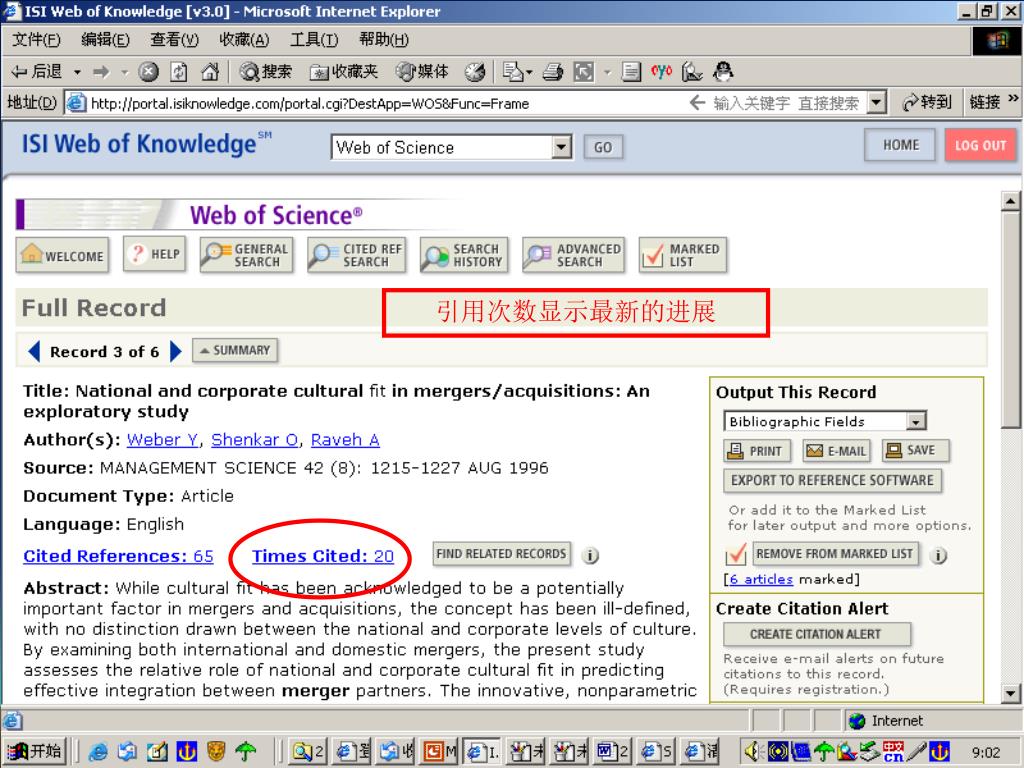Open the 文件(F) menu
The image size is (1024, 768).
37,40
